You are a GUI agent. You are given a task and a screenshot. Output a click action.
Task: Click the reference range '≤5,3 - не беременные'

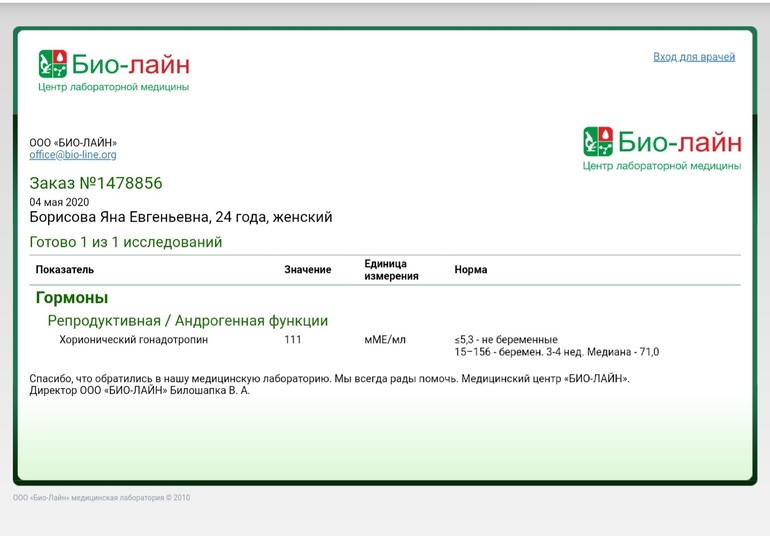(x=506, y=340)
